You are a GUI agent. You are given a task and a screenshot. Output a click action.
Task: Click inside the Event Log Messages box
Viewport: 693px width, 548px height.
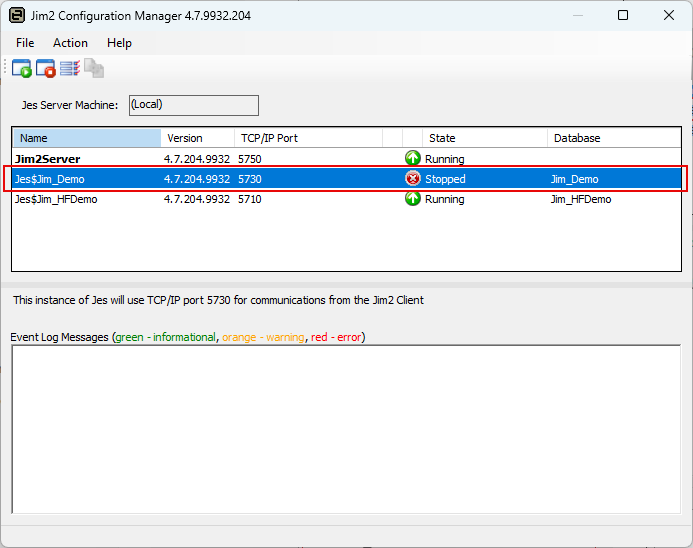click(346, 429)
